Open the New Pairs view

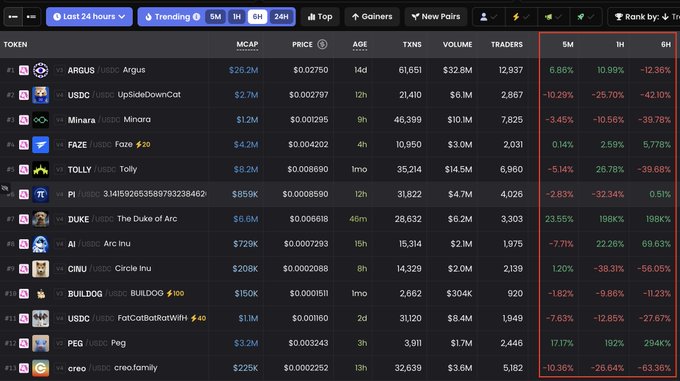click(x=436, y=17)
